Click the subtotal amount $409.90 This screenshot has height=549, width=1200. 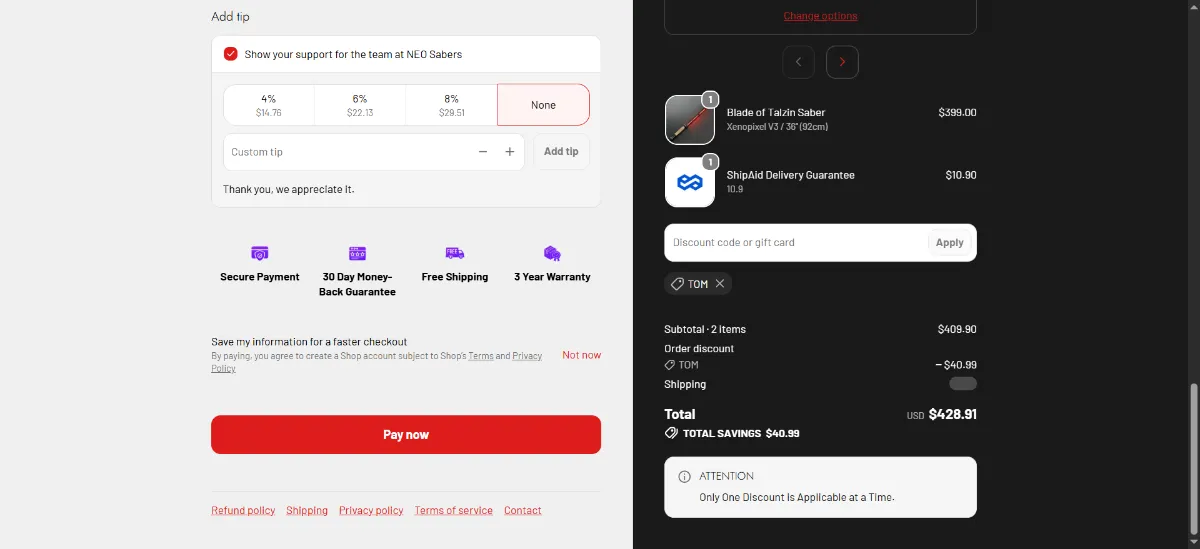coord(957,329)
